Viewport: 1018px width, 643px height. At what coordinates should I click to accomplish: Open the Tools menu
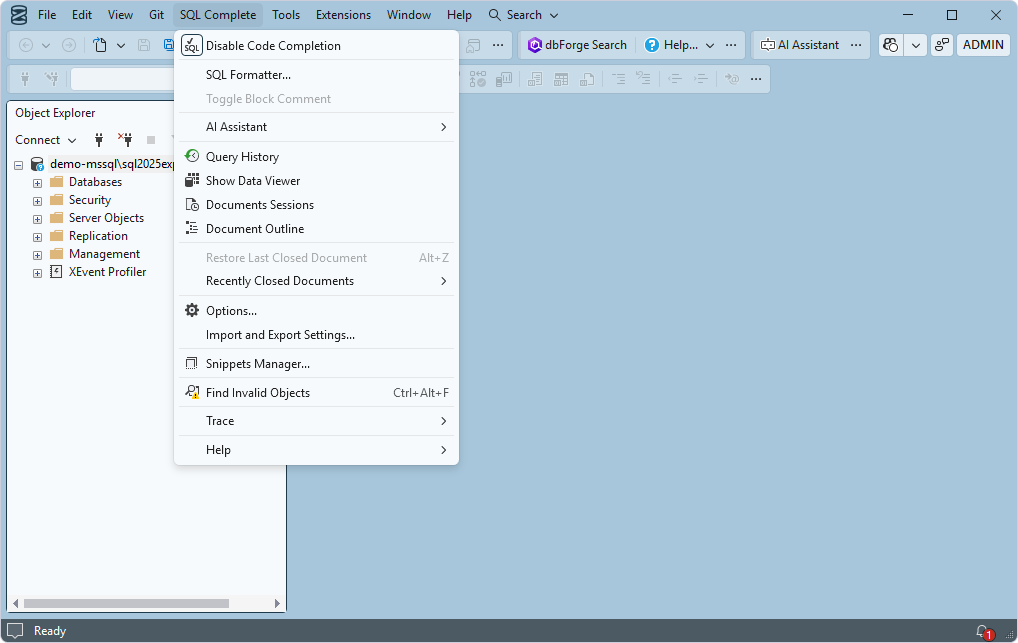tap(286, 14)
